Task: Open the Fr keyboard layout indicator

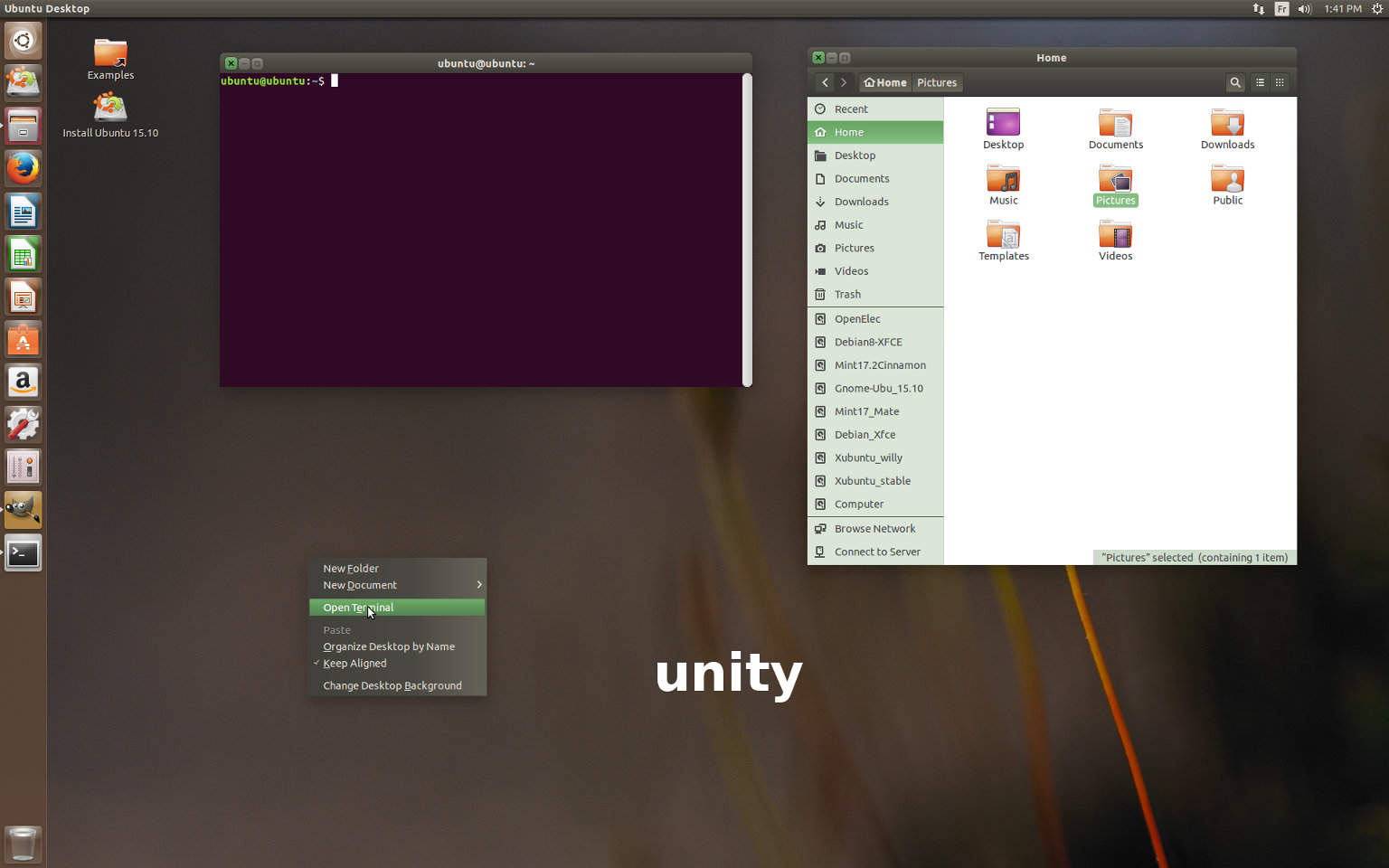Action: 1281,8
